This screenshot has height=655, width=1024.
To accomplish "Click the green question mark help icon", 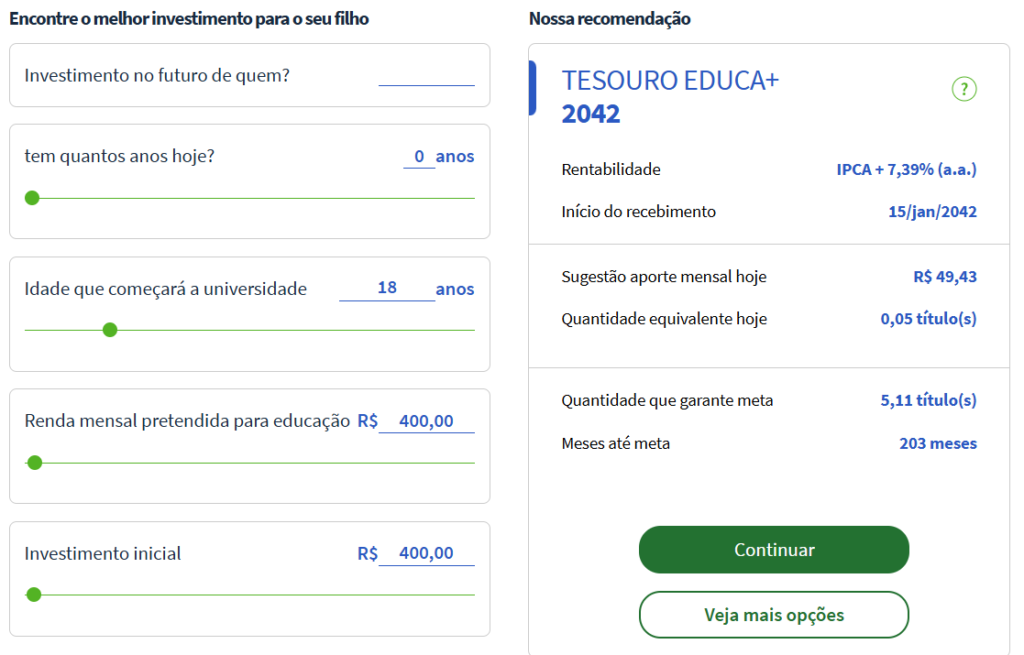I will pos(964,89).
